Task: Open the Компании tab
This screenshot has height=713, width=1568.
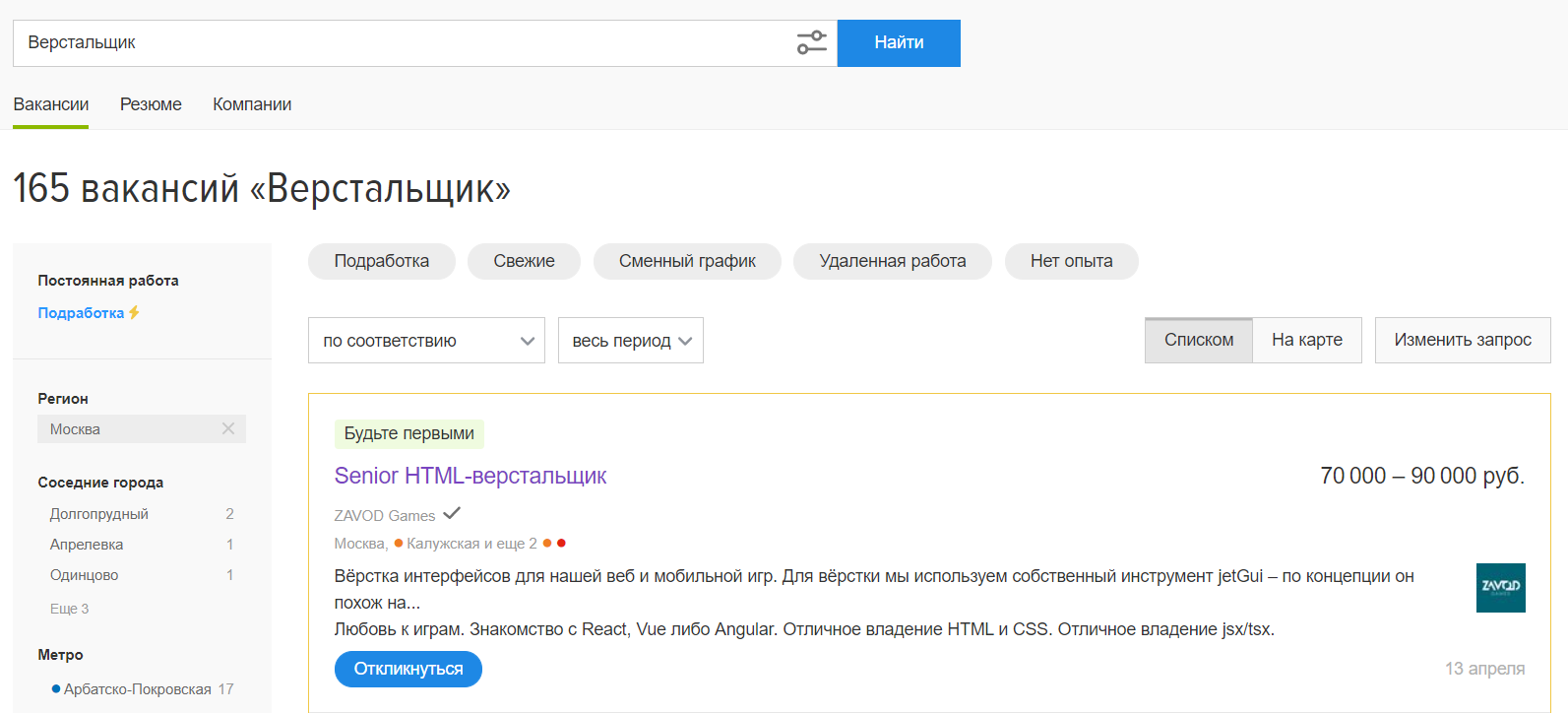Action: [252, 104]
